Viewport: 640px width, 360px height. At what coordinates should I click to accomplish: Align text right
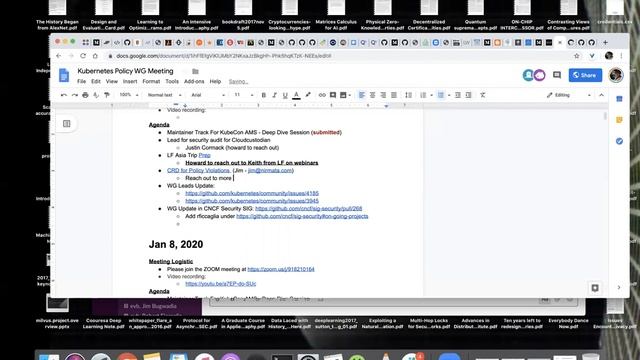(383, 95)
